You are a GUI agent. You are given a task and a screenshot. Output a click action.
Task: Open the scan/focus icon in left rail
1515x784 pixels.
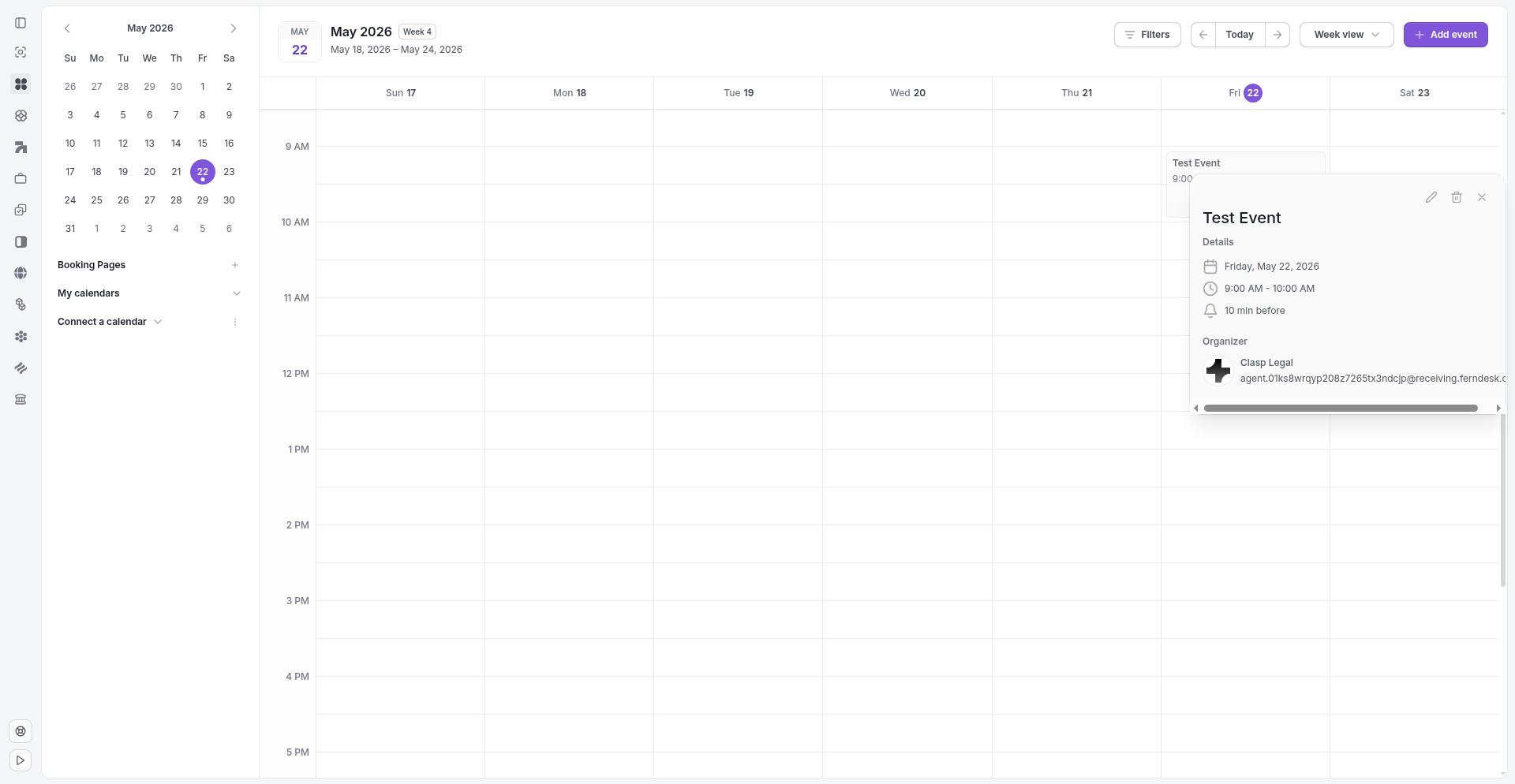coord(21,52)
